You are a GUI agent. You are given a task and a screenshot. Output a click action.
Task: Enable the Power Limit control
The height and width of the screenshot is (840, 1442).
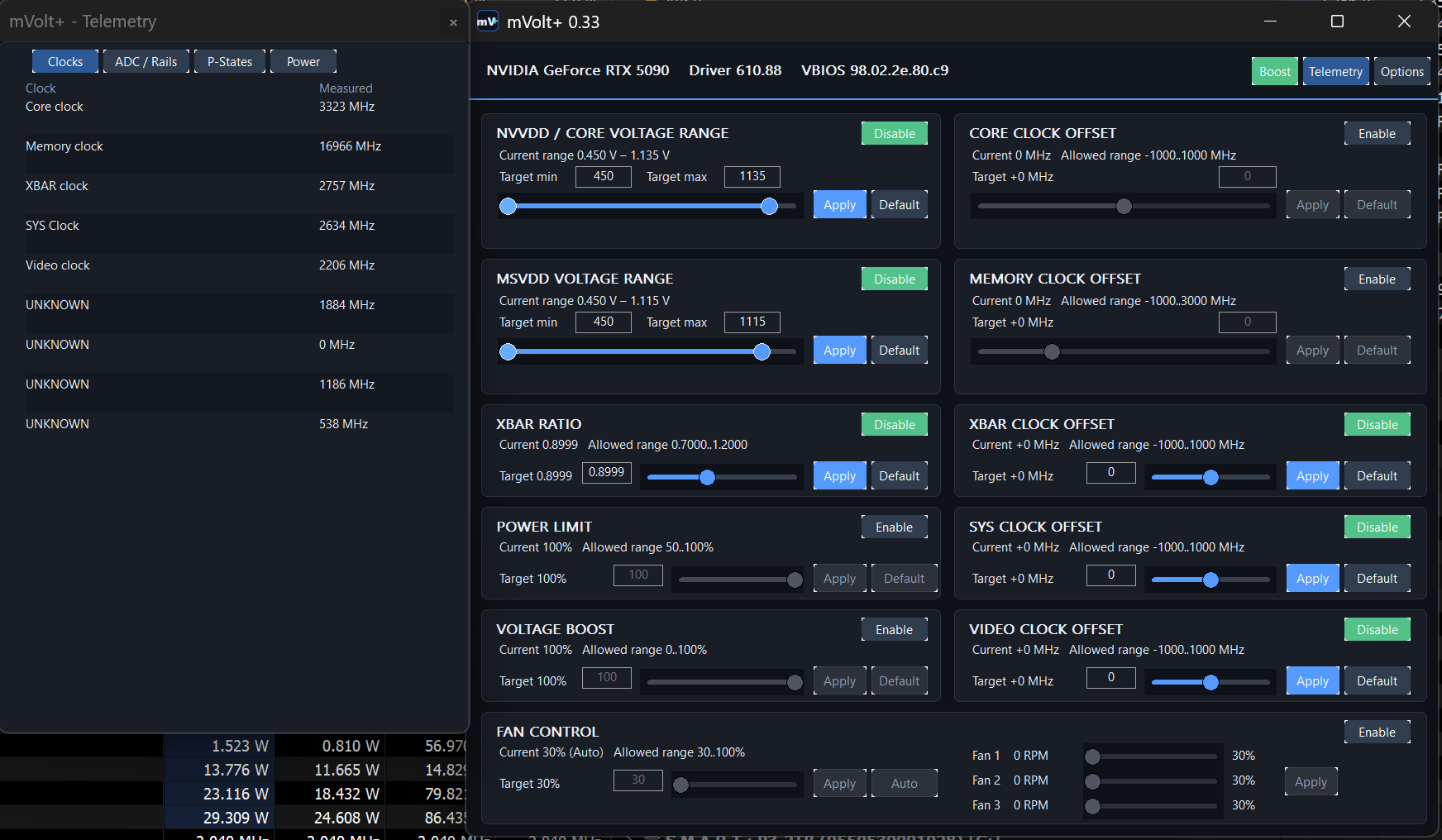pos(895,527)
